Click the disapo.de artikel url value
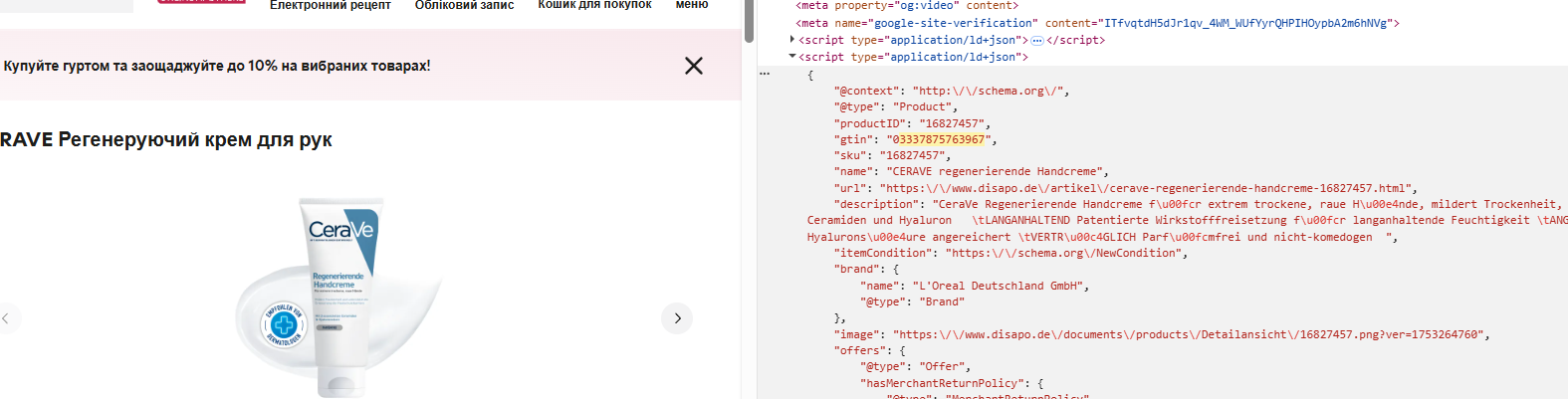This screenshot has height=399, width=1568. tap(1146, 188)
